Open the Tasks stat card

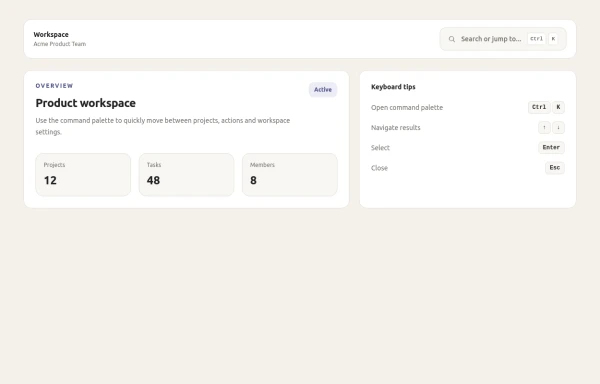point(186,175)
